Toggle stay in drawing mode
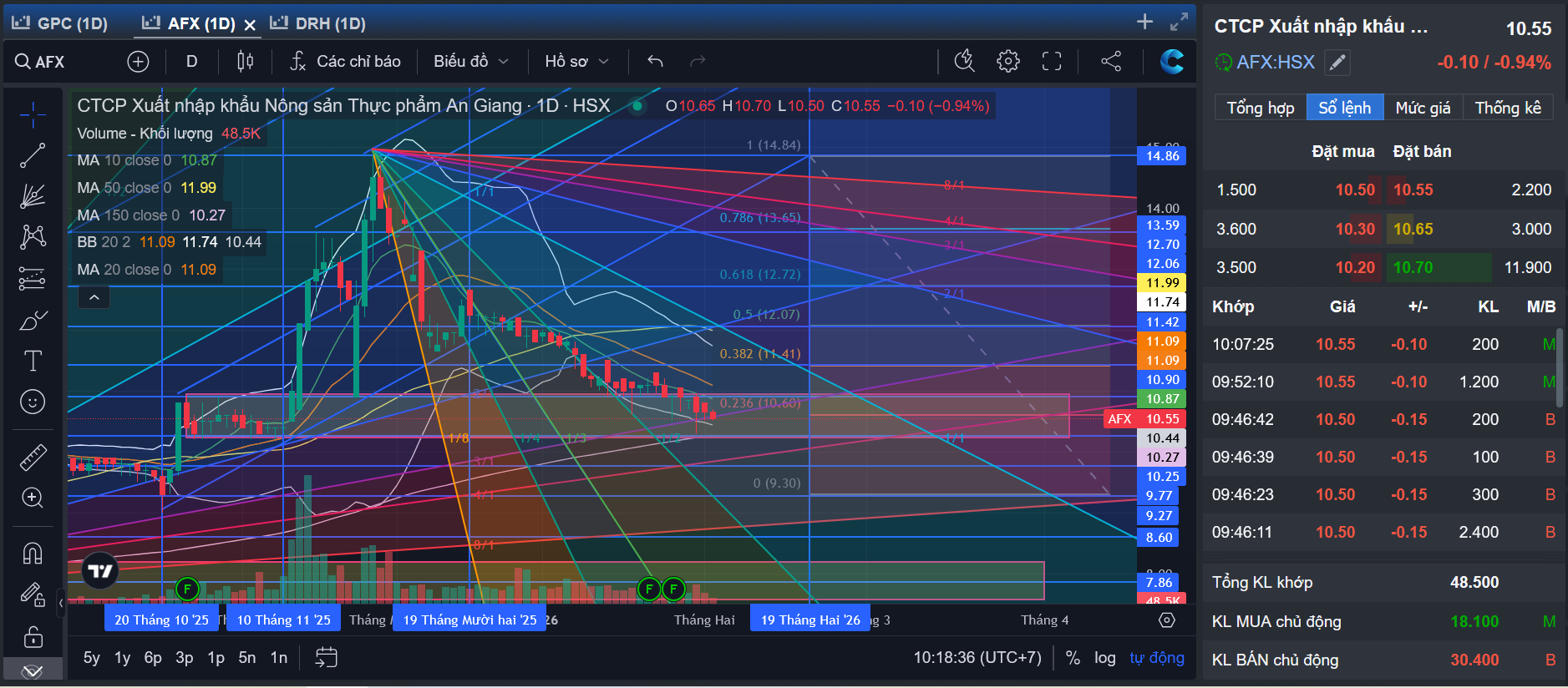Screen dimensions: 1568x688 pyautogui.click(x=33, y=594)
